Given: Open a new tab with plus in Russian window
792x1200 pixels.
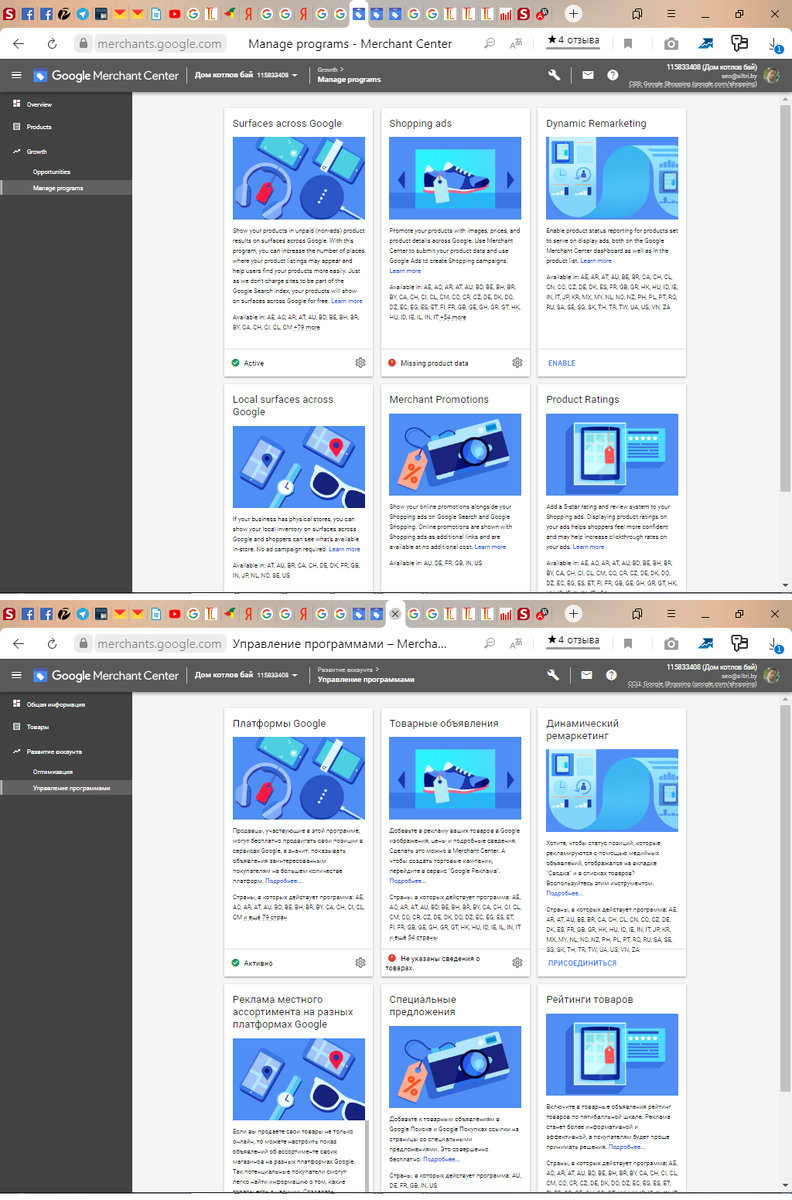Looking at the screenshot, I should [x=573, y=614].
